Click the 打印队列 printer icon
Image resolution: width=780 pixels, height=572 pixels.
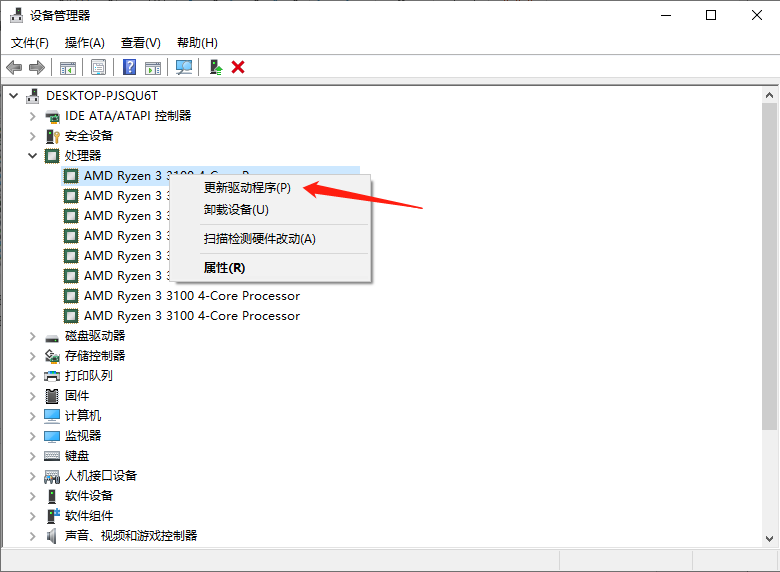pyautogui.click(x=52, y=376)
